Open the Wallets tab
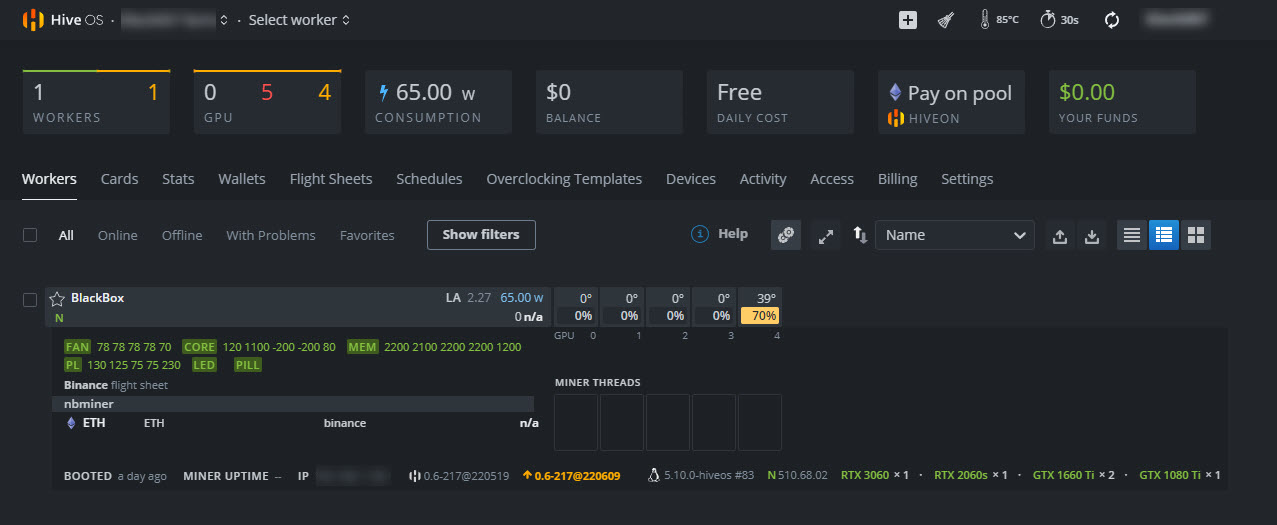 point(242,179)
